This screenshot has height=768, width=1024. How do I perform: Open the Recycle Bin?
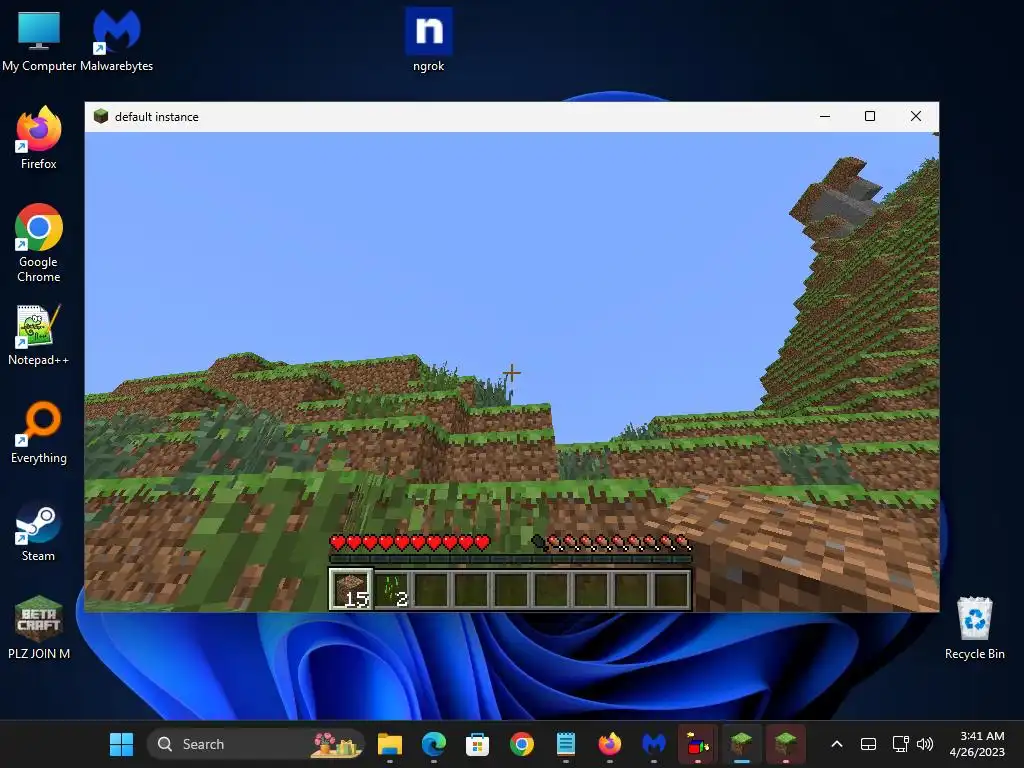974,627
